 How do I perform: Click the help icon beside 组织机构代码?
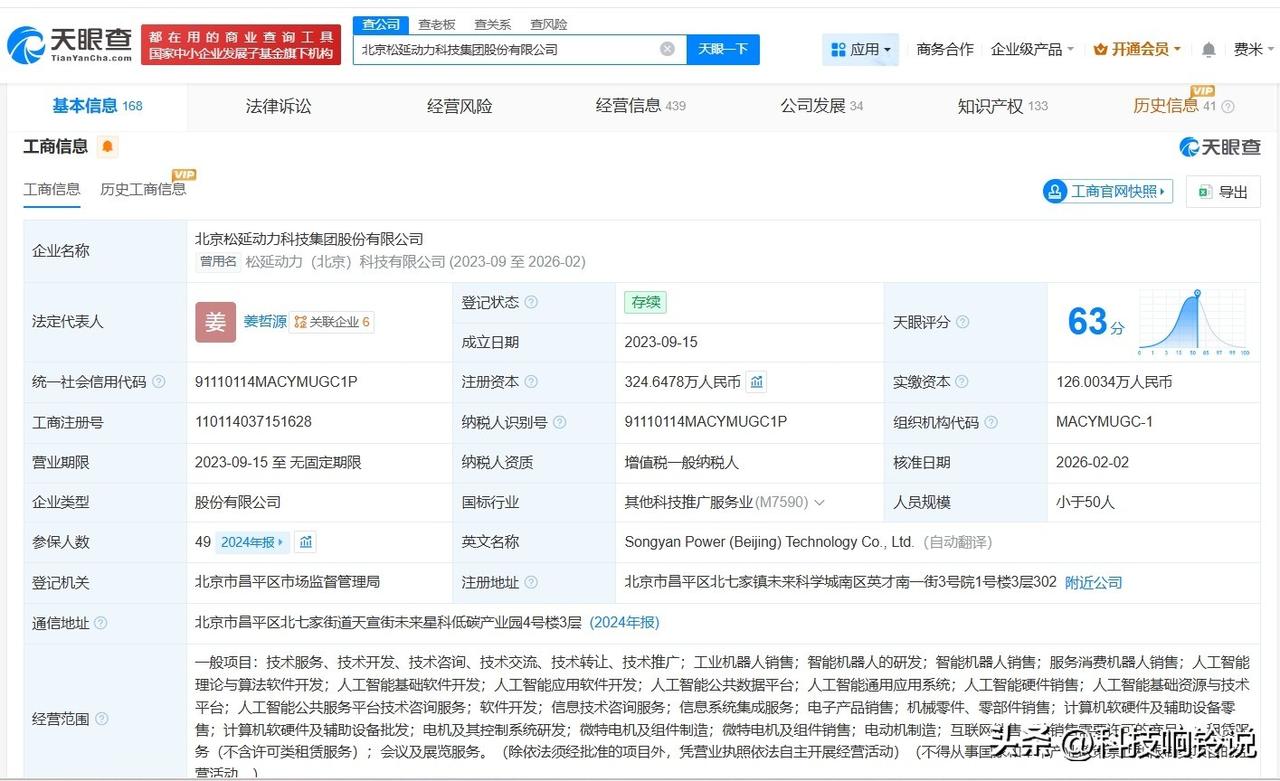pos(991,422)
